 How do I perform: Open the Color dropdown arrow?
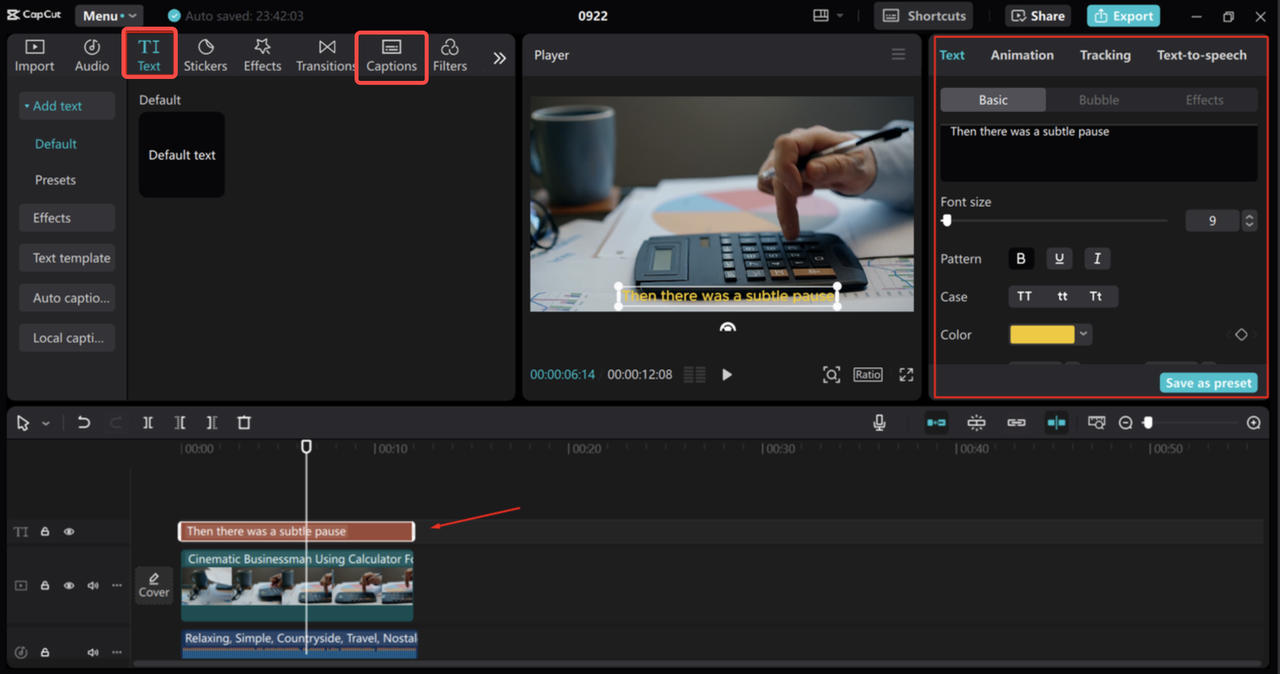pos(1084,335)
